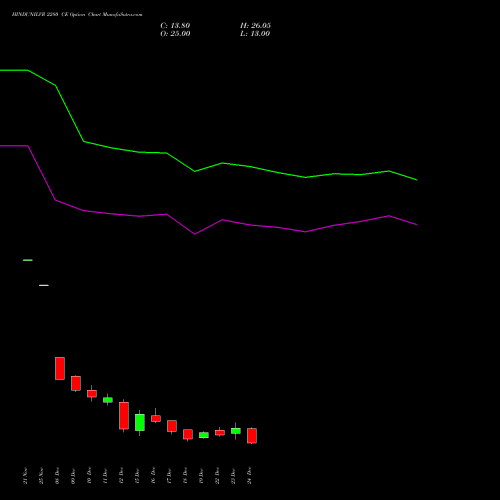Screen dimensions: 500x500
Task: Click the open value "O: 25.00"
Action: pyautogui.click(x=175, y=34)
